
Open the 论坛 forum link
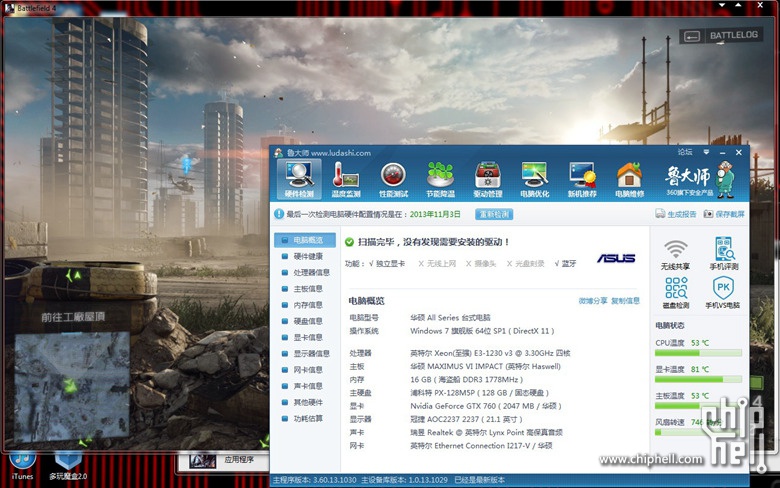coord(684,152)
